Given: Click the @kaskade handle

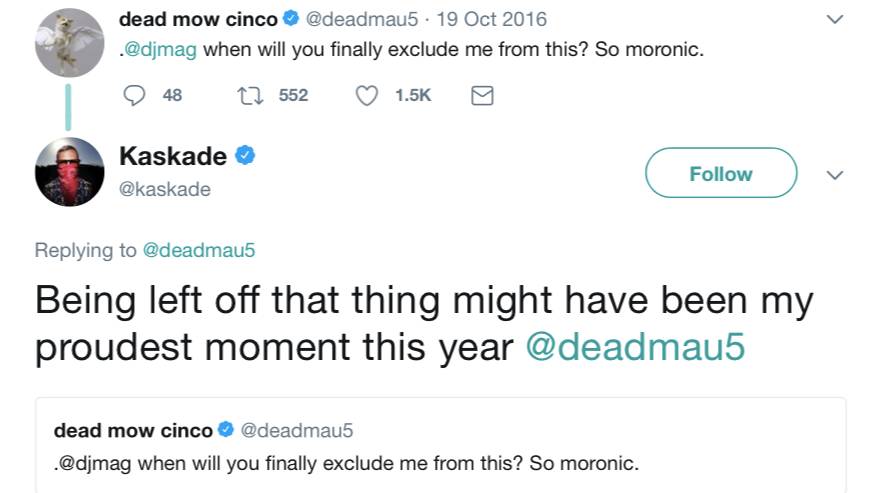Looking at the screenshot, I should tap(165, 189).
